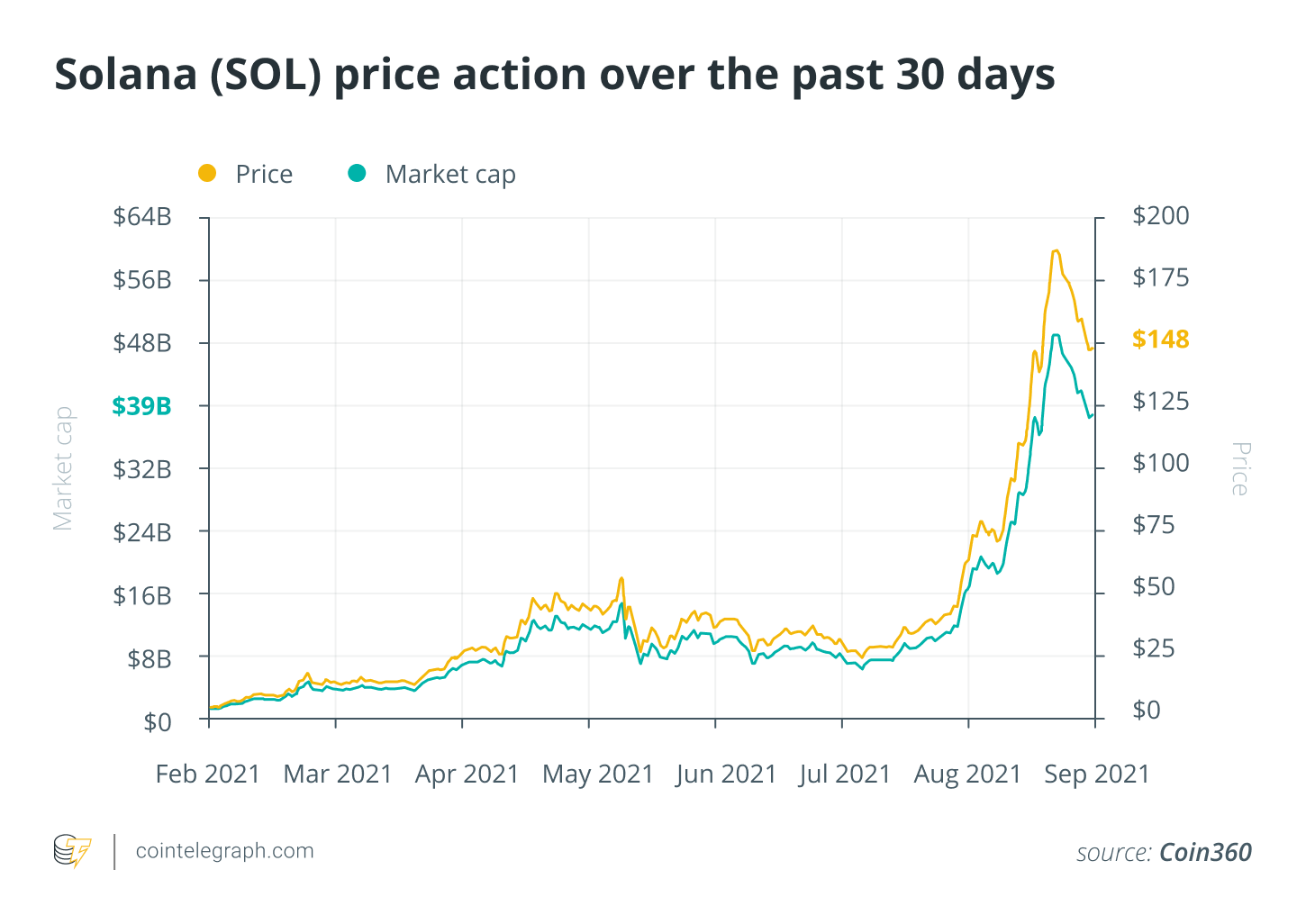
Task: Toggle the Price legend yellow dot
Action: point(207,173)
